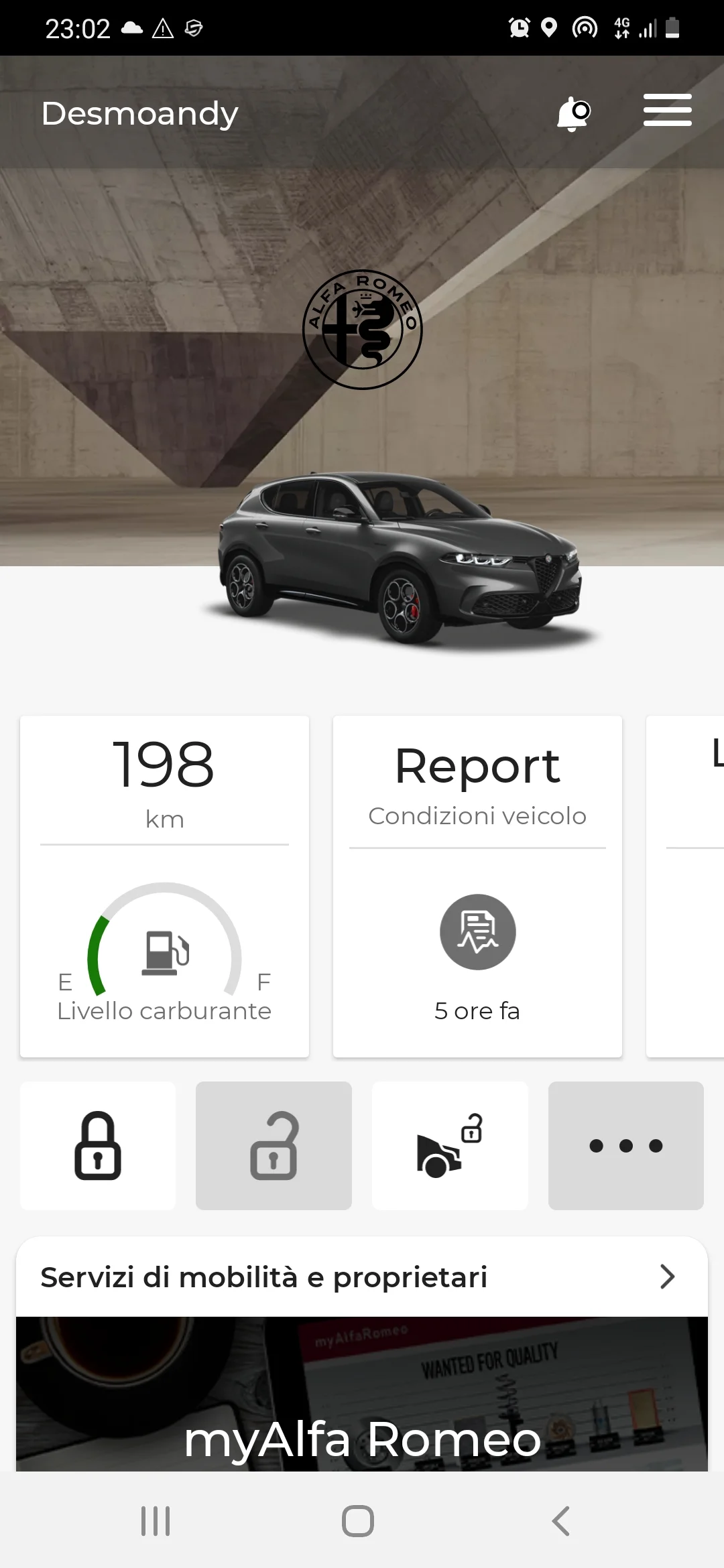724x1568 pixels.
Task: Open Report Condizioni veicolo card
Action: tap(477, 887)
